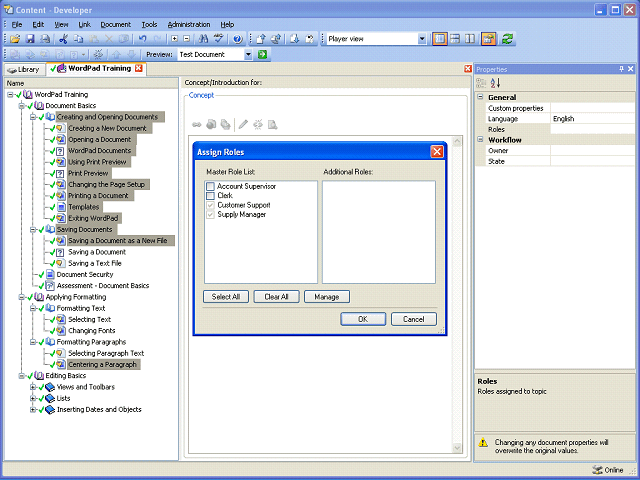Viewport: 640px width, 480px height.
Task: Select the Changing Fonts topic
Action: [91, 331]
